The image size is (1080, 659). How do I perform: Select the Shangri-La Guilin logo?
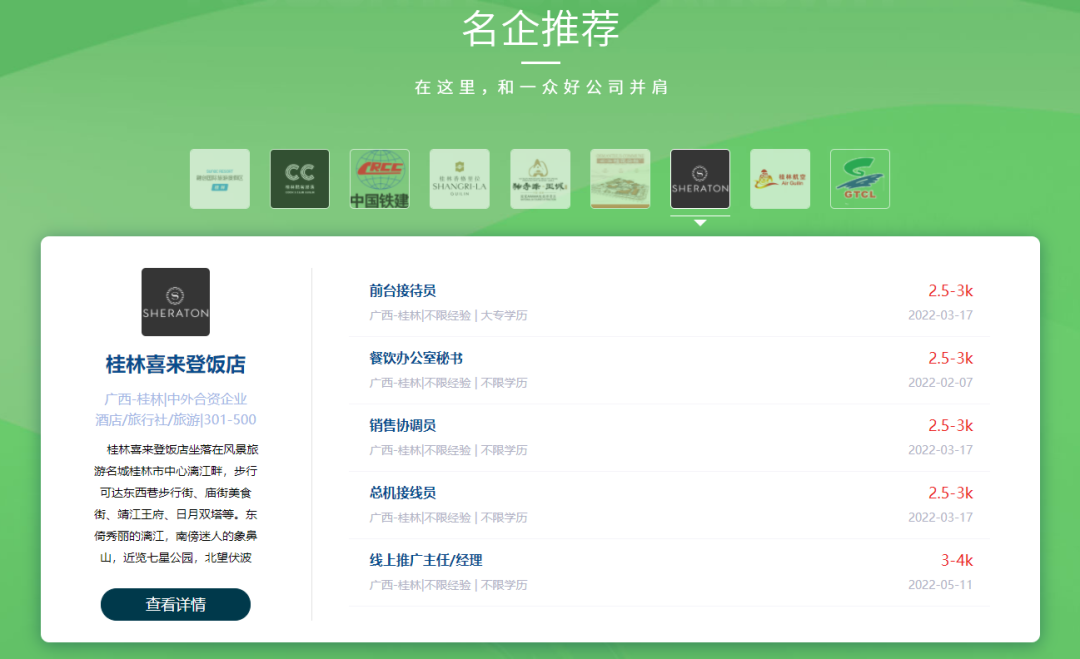click(x=459, y=179)
